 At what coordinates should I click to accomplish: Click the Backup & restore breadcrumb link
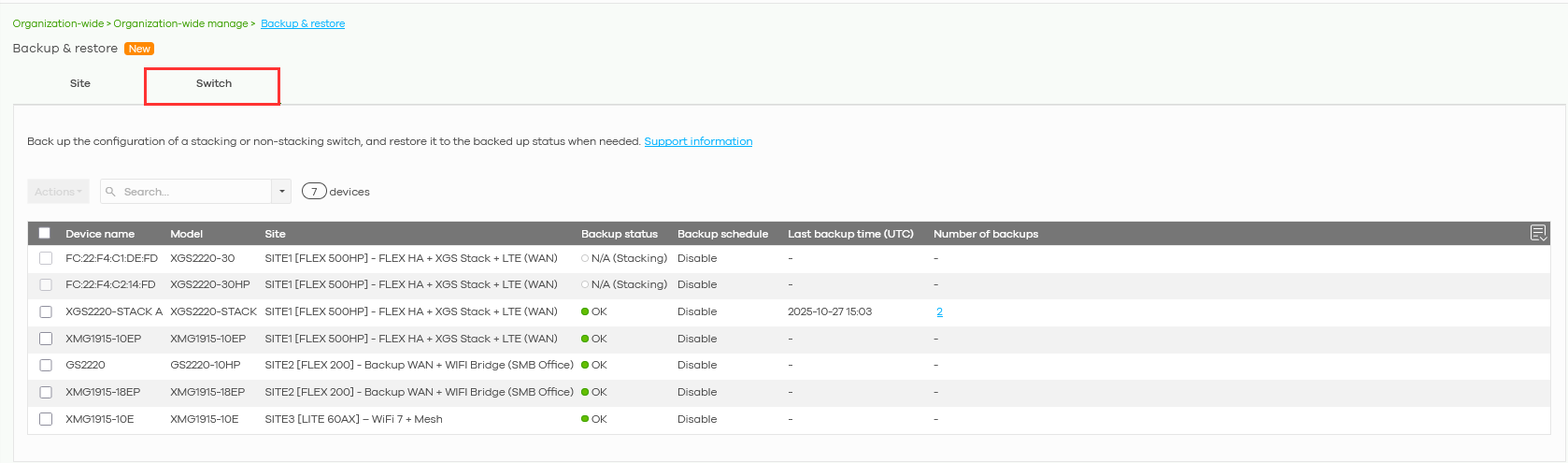303,23
